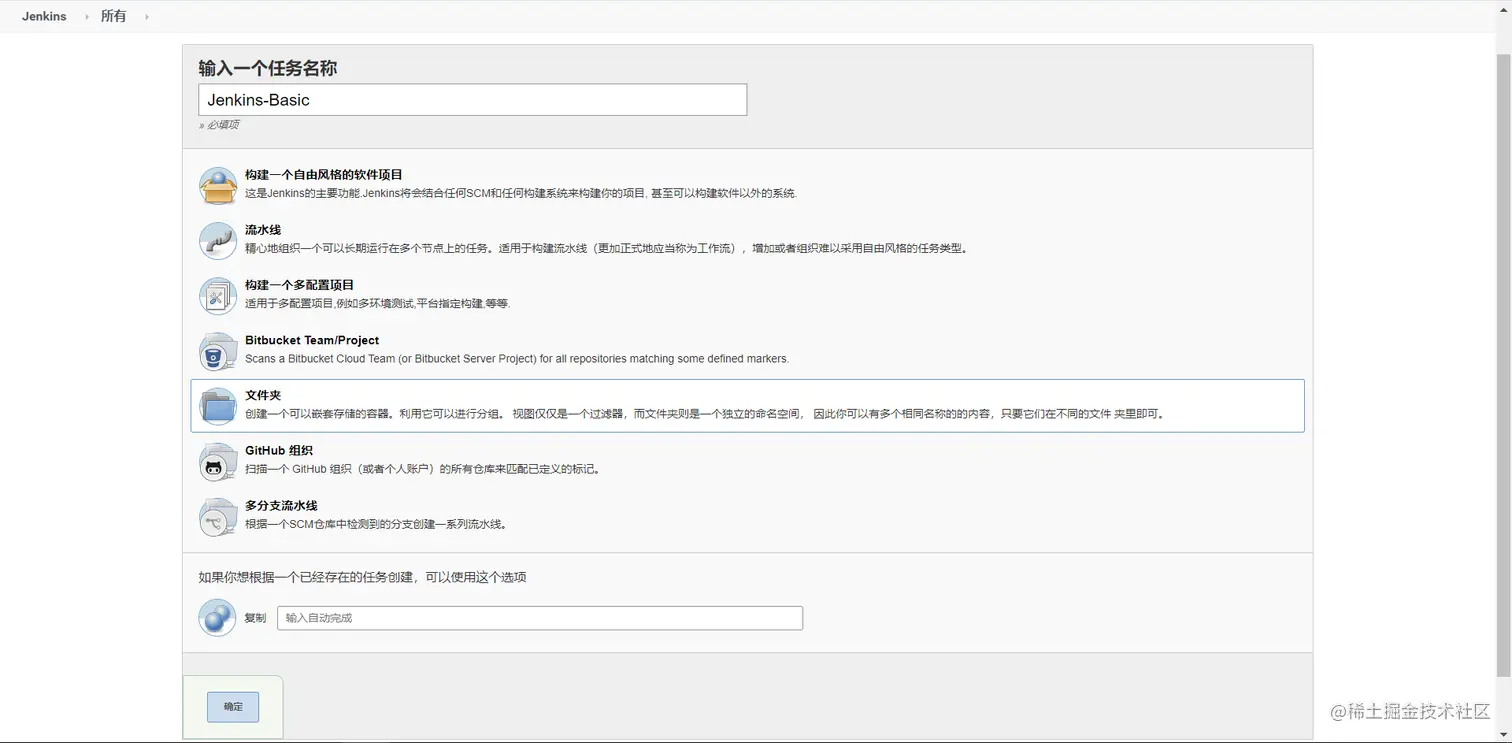Screen dimensions: 1512x743
Task: Click the freestyle project description about SCM
Action: [521, 193]
